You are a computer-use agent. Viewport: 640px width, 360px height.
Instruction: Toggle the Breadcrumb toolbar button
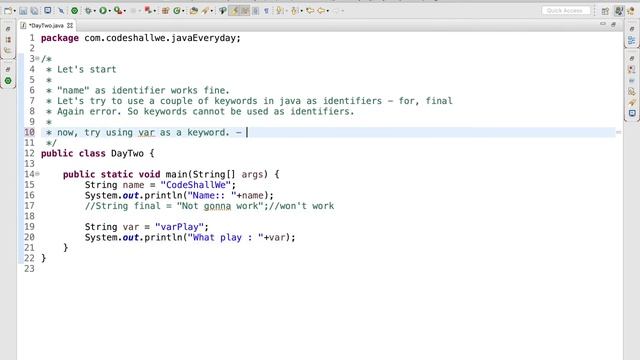coord(222,11)
